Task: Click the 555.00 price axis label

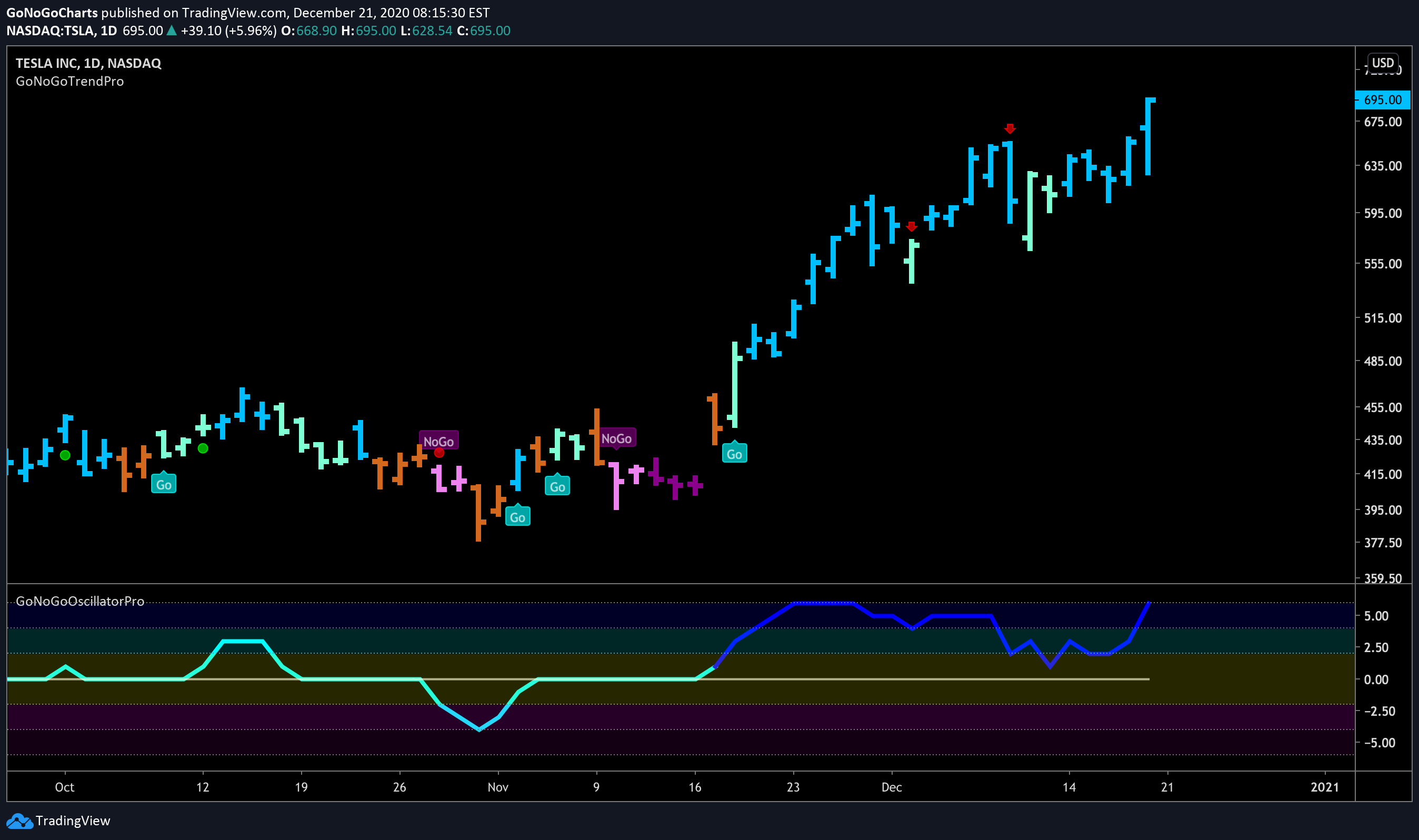Action: coord(1382,264)
